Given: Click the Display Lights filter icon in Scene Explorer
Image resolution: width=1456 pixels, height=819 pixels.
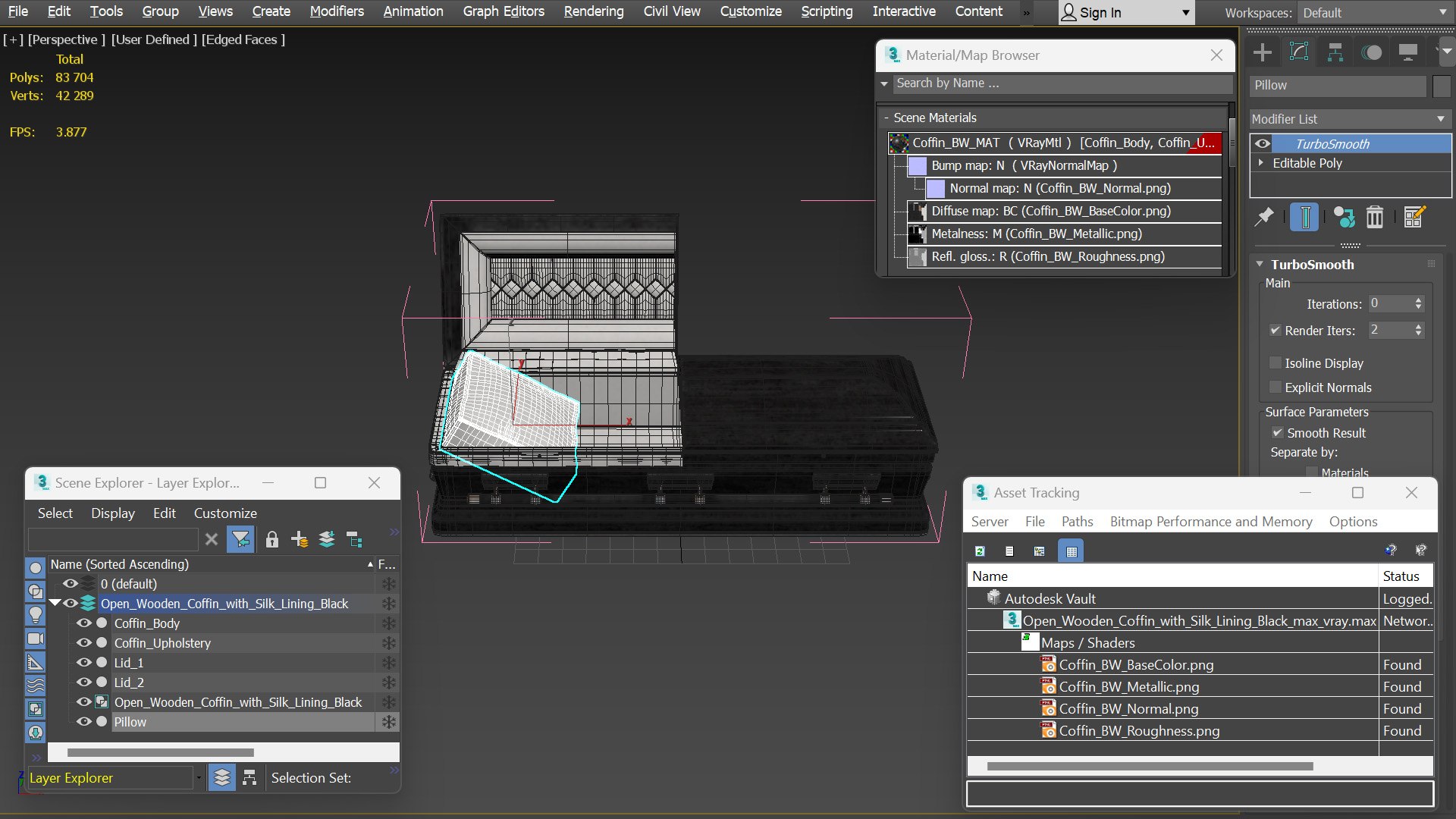Looking at the screenshot, I should click(36, 614).
